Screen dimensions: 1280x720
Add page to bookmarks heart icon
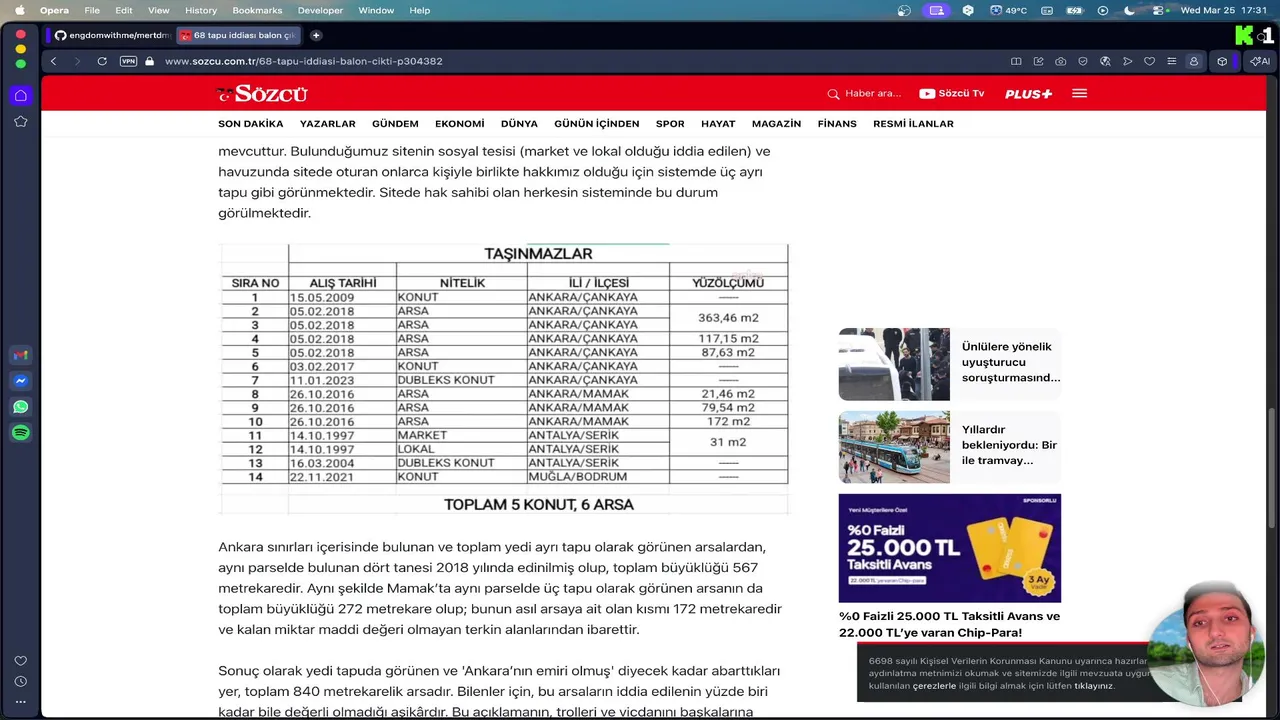1149,61
